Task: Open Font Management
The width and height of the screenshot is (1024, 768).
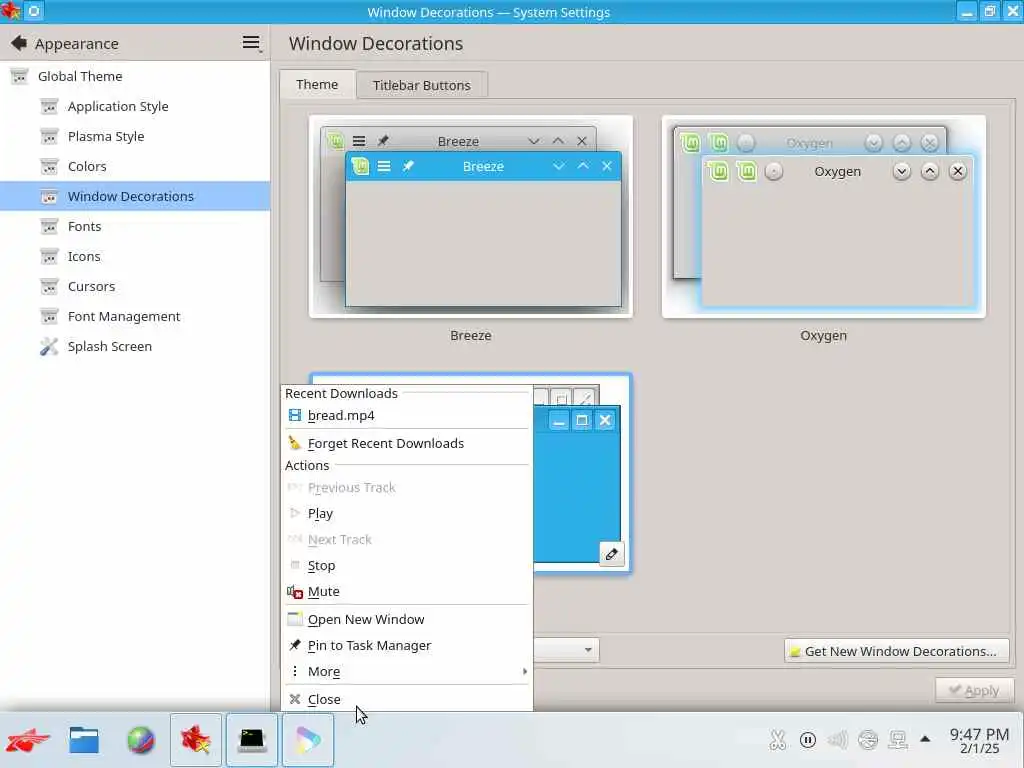Action: point(135,317)
